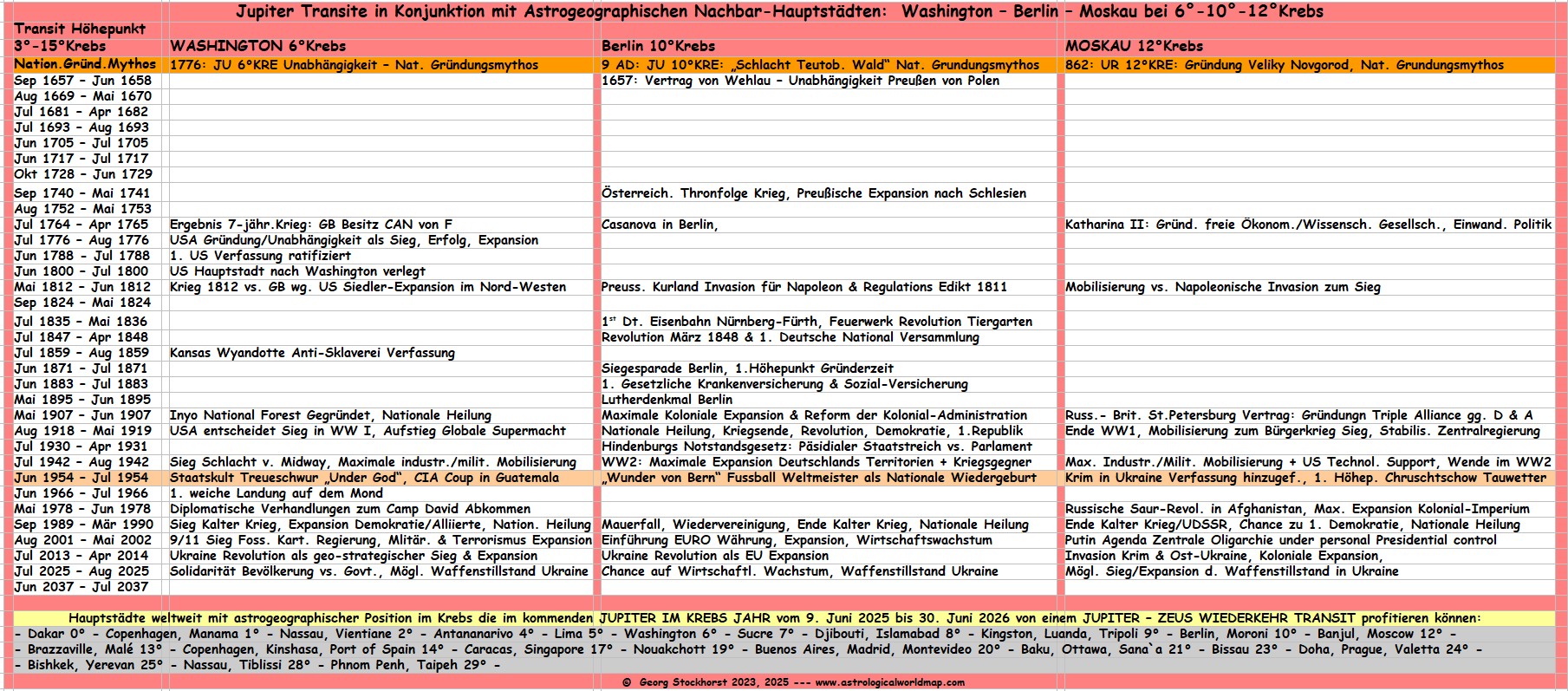The width and height of the screenshot is (1568, 691).
Task: Select the Mauerfall, Wiedervereinigung cell
Action: [x=815, y=525]
